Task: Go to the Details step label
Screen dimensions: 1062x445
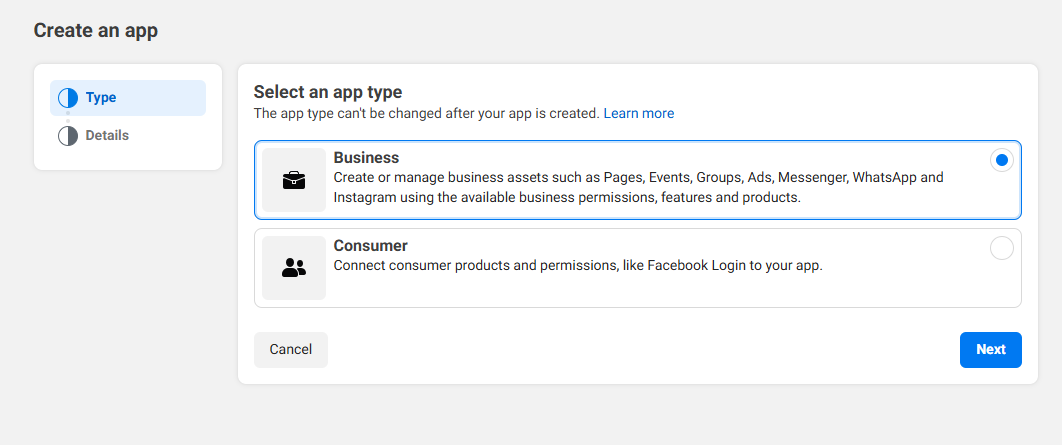Action: (107, 135)
